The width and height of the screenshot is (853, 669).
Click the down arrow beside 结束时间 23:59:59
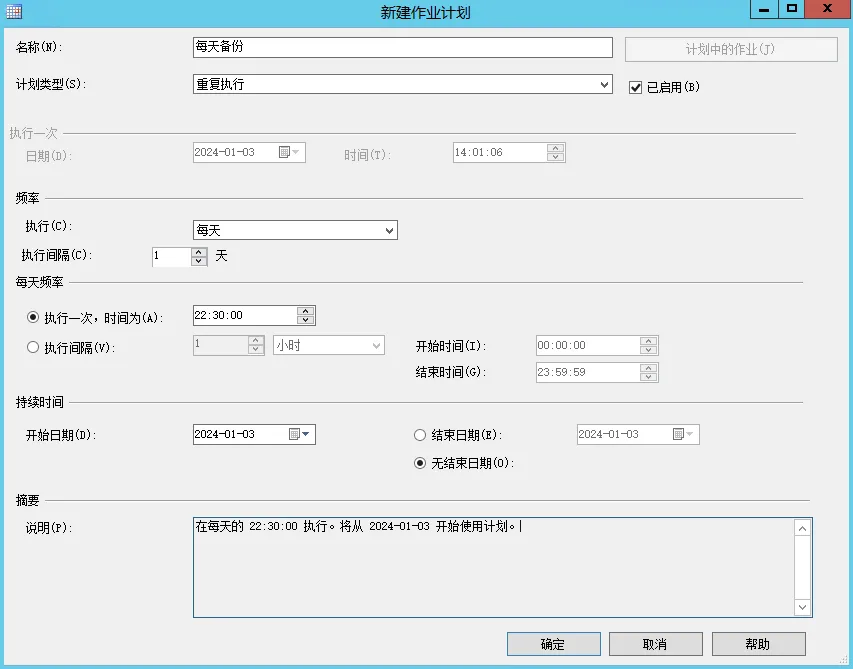pyautogui.click(x=649, y=375)
